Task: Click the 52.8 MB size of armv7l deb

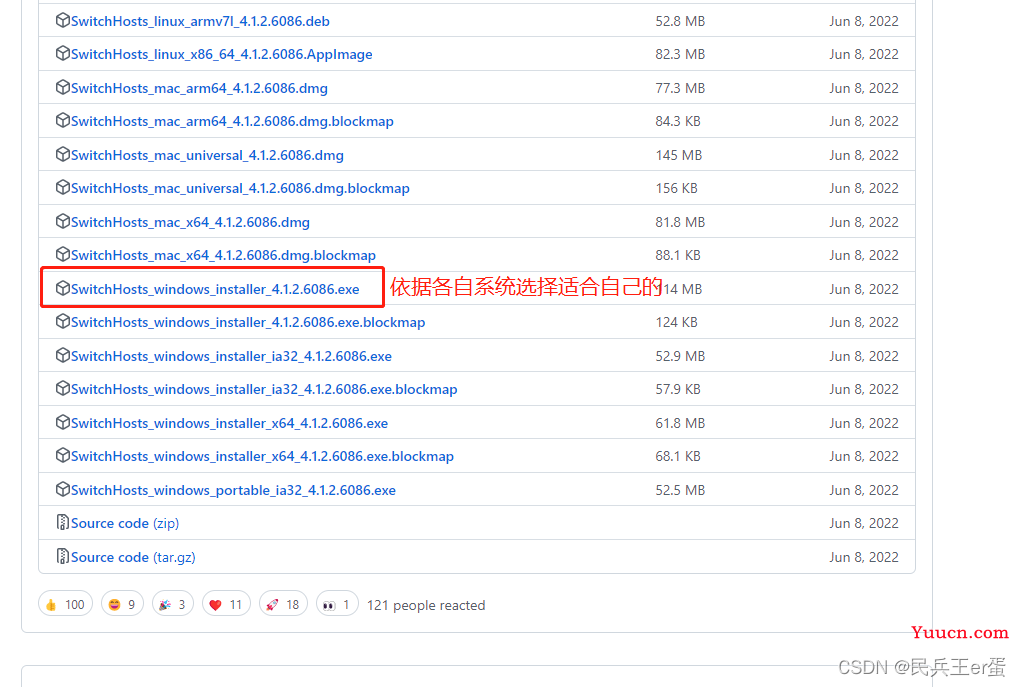Action: pos(680,21)
